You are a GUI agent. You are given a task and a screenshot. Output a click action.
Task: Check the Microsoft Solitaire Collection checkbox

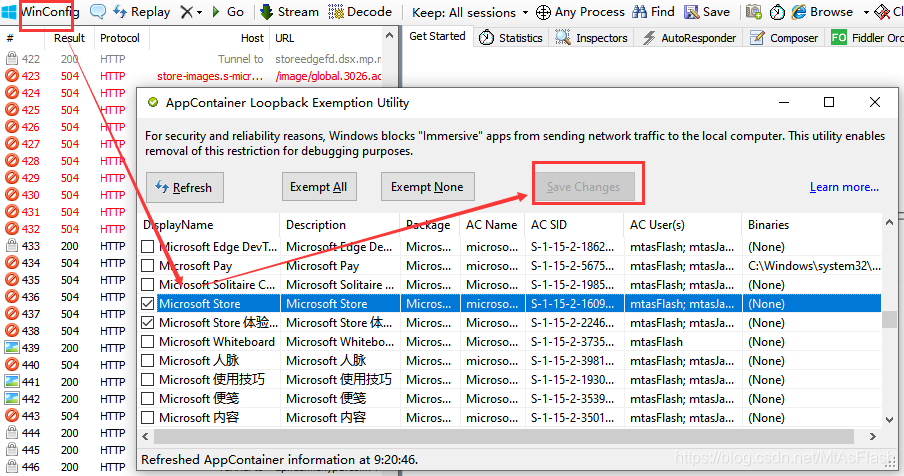point(148,285)
